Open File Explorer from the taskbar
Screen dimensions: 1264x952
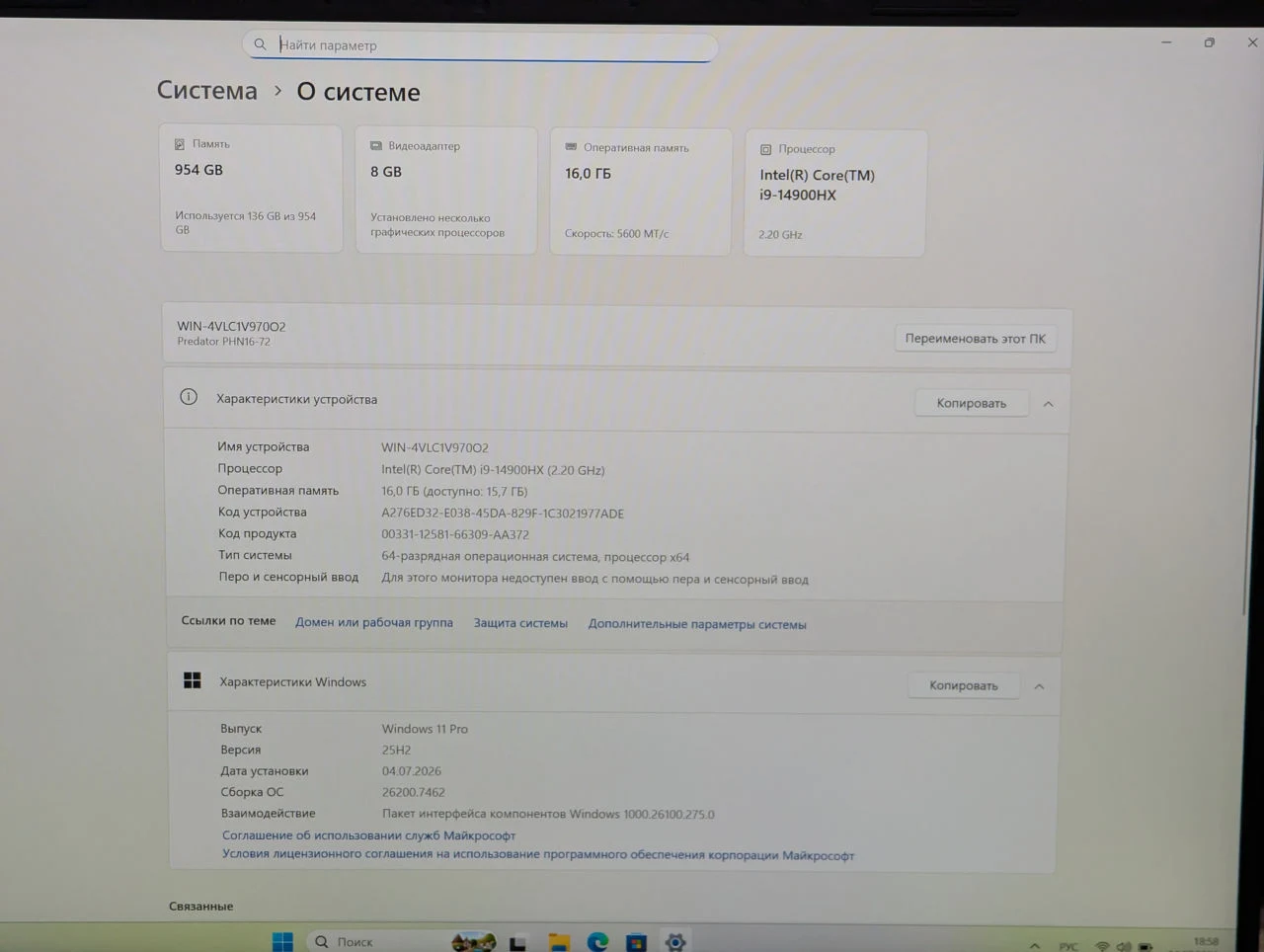pos(559,942)
